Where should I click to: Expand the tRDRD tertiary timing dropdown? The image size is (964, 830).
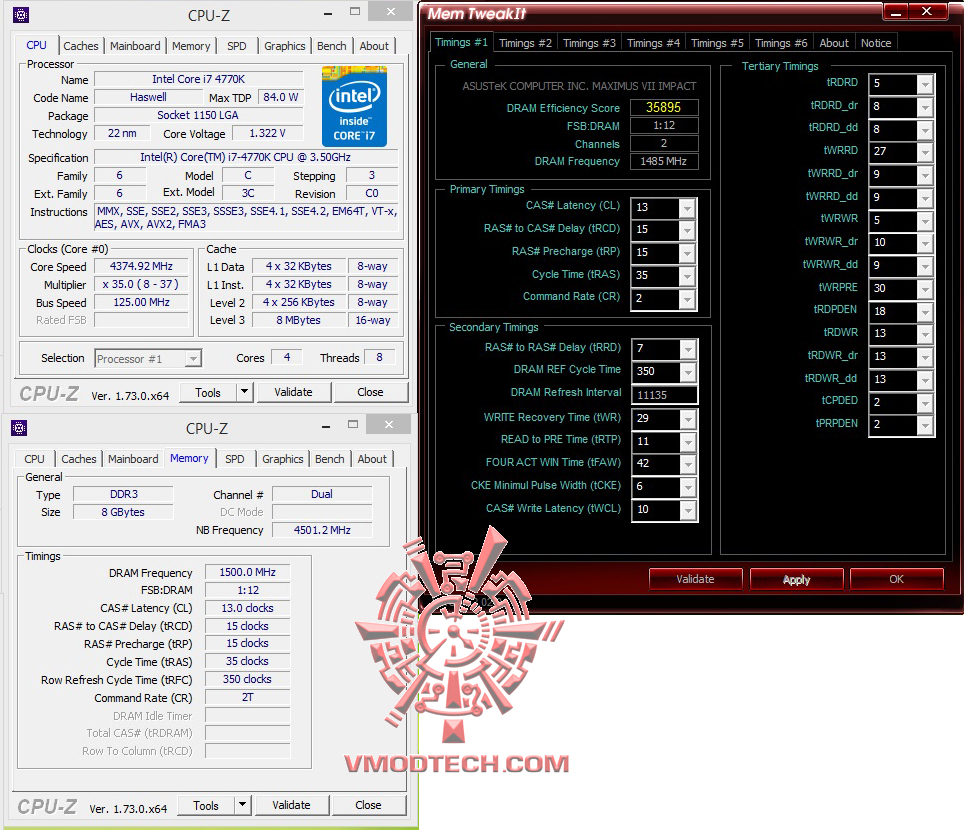925,84
